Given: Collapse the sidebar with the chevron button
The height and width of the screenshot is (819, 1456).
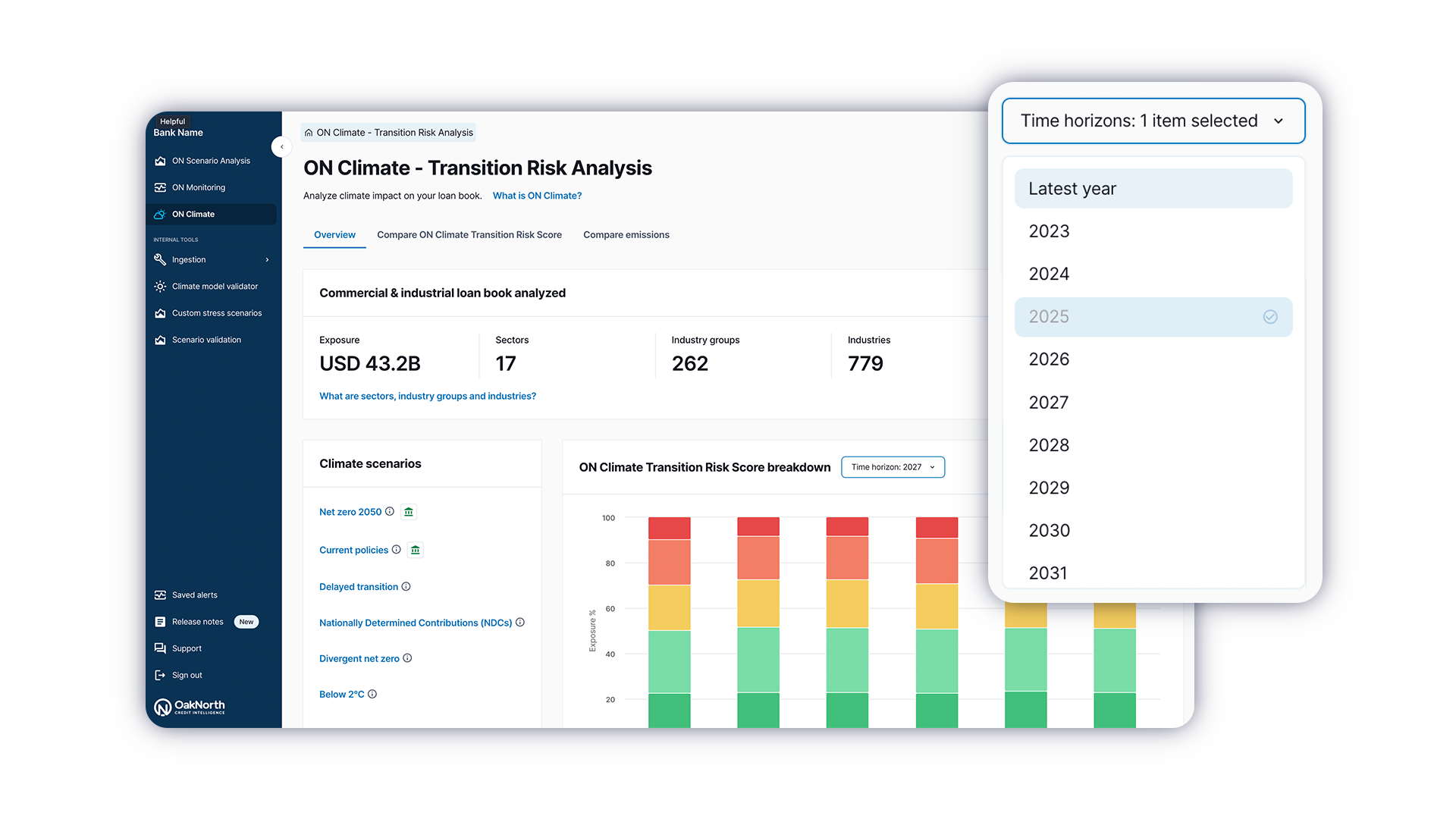Looking at the screenshot, I should pos(281,147).
